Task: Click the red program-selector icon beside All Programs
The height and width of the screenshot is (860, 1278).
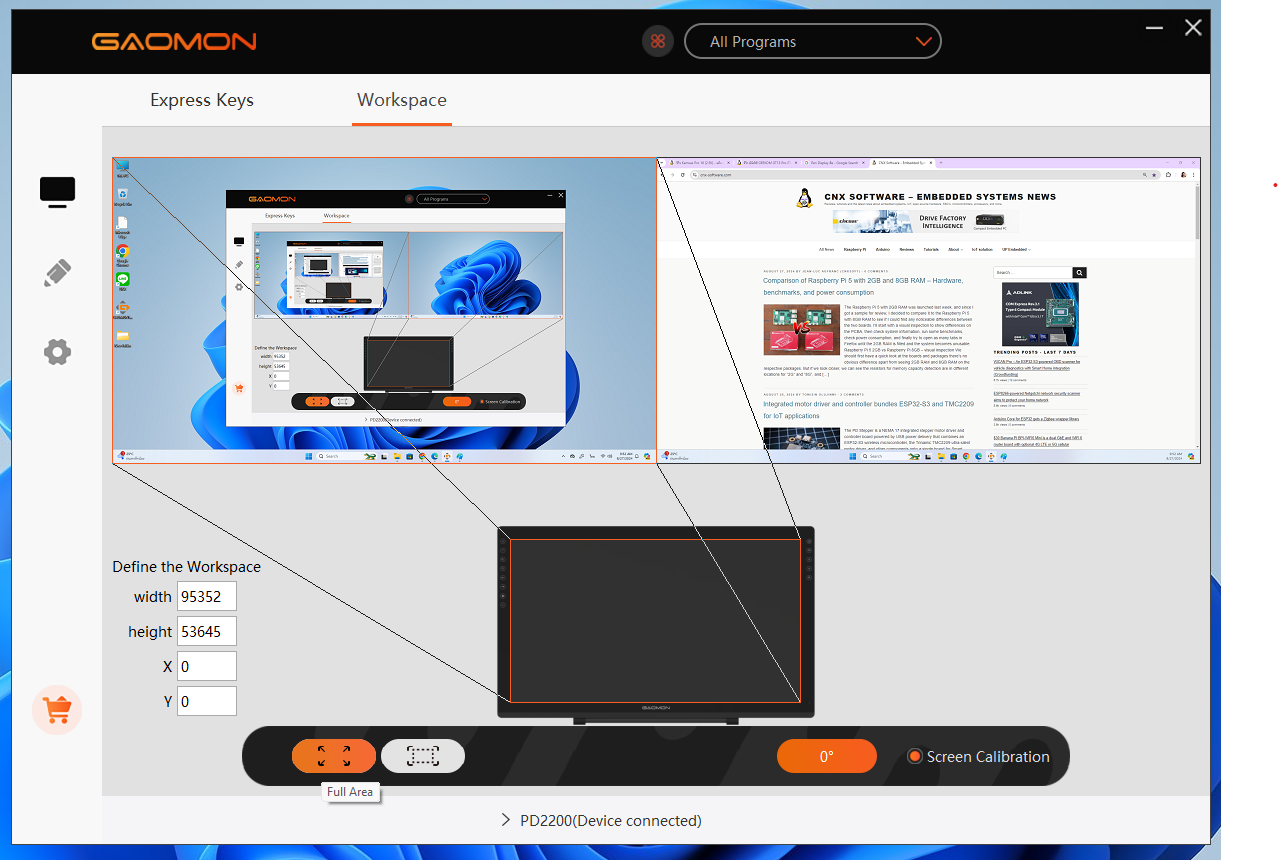Action: (x=658, y=41)
